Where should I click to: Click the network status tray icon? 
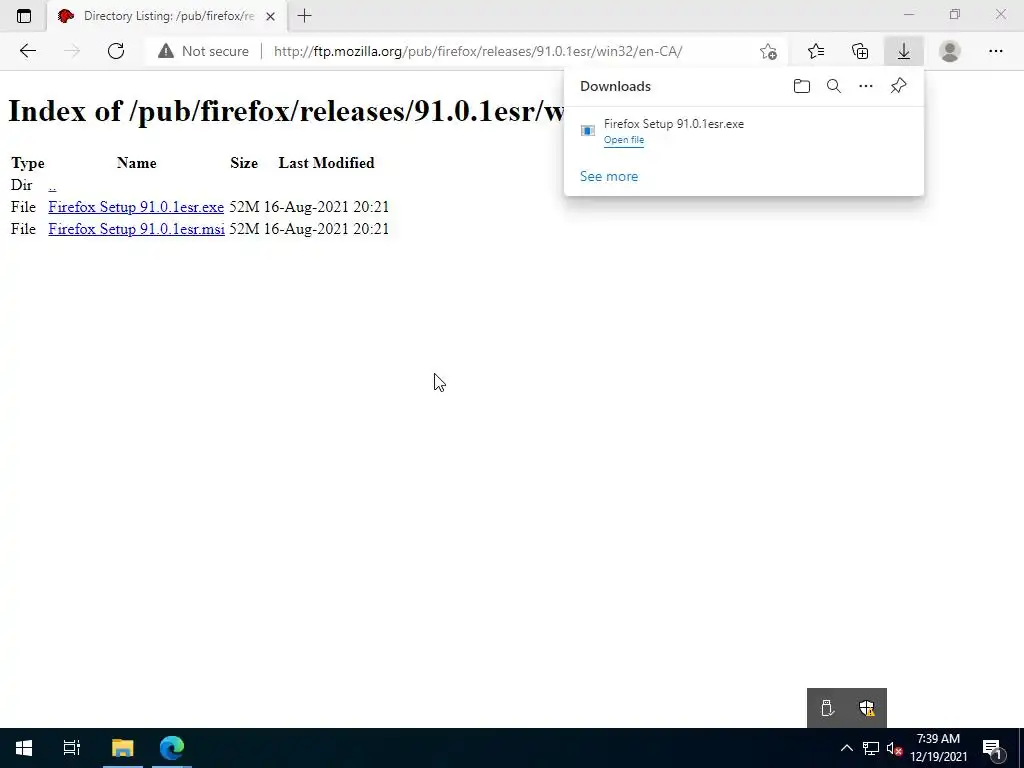(x=871, y=748)
